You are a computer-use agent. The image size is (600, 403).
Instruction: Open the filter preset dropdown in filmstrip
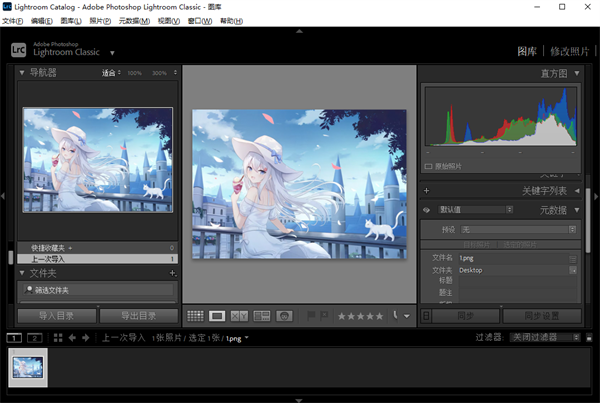pyautogui.click(x=543, y=338)
